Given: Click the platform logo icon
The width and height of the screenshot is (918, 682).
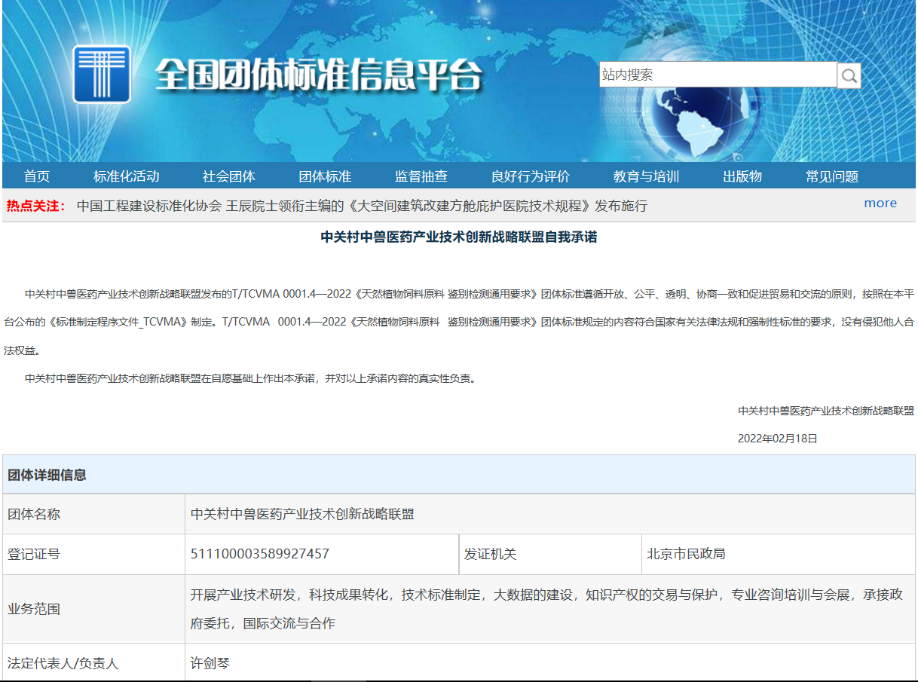Looking at the screenshot, I should click(x=101, y=74).
